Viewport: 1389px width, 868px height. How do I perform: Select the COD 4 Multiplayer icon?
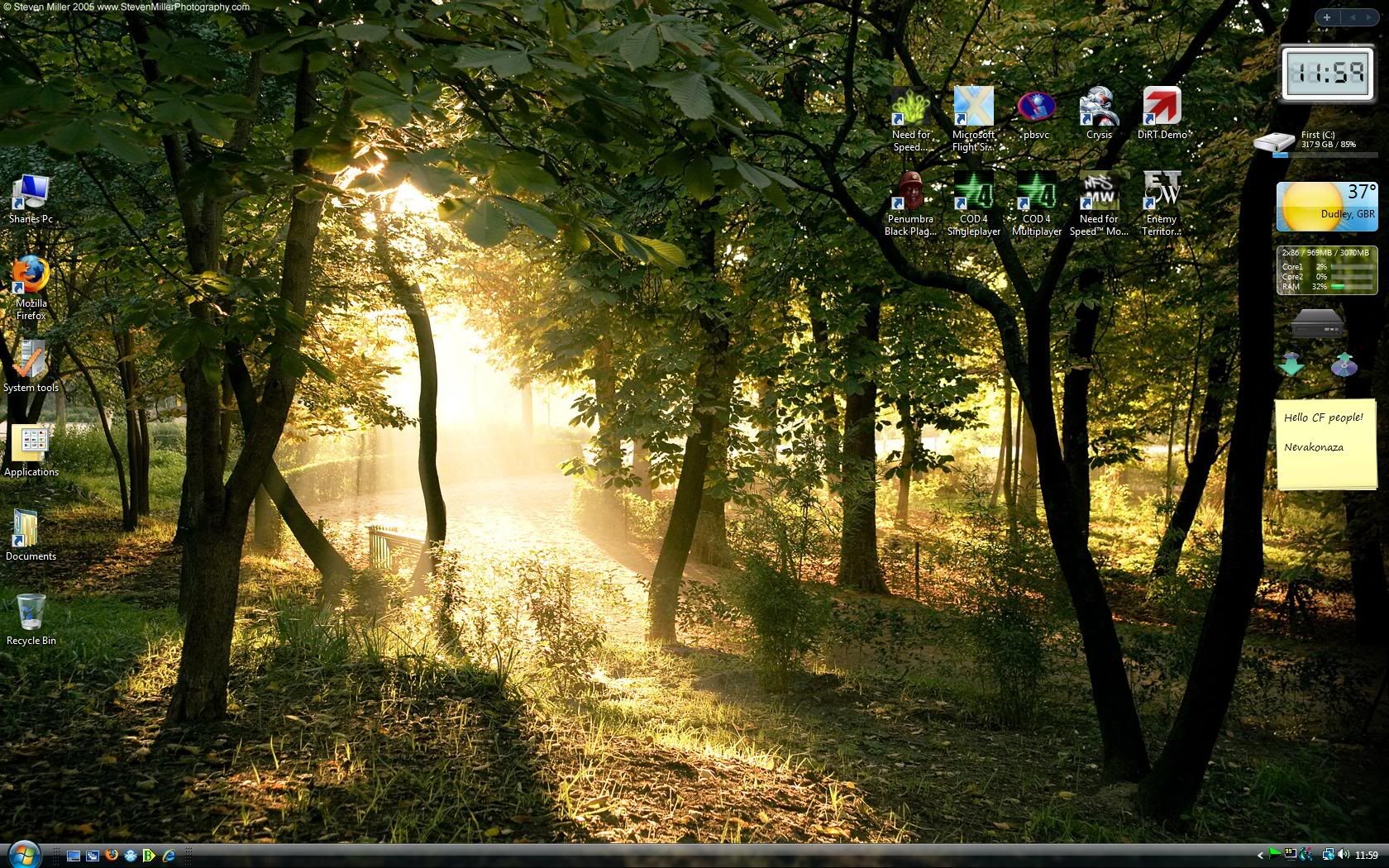1036,204
